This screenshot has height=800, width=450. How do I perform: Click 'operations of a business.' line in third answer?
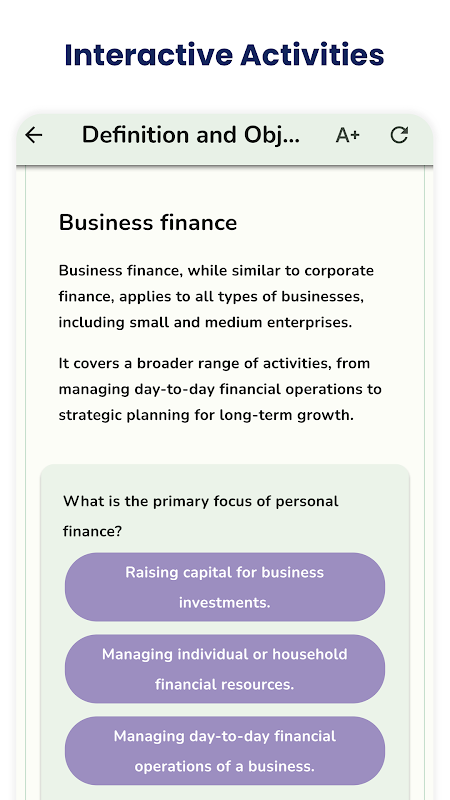[224, 766]
